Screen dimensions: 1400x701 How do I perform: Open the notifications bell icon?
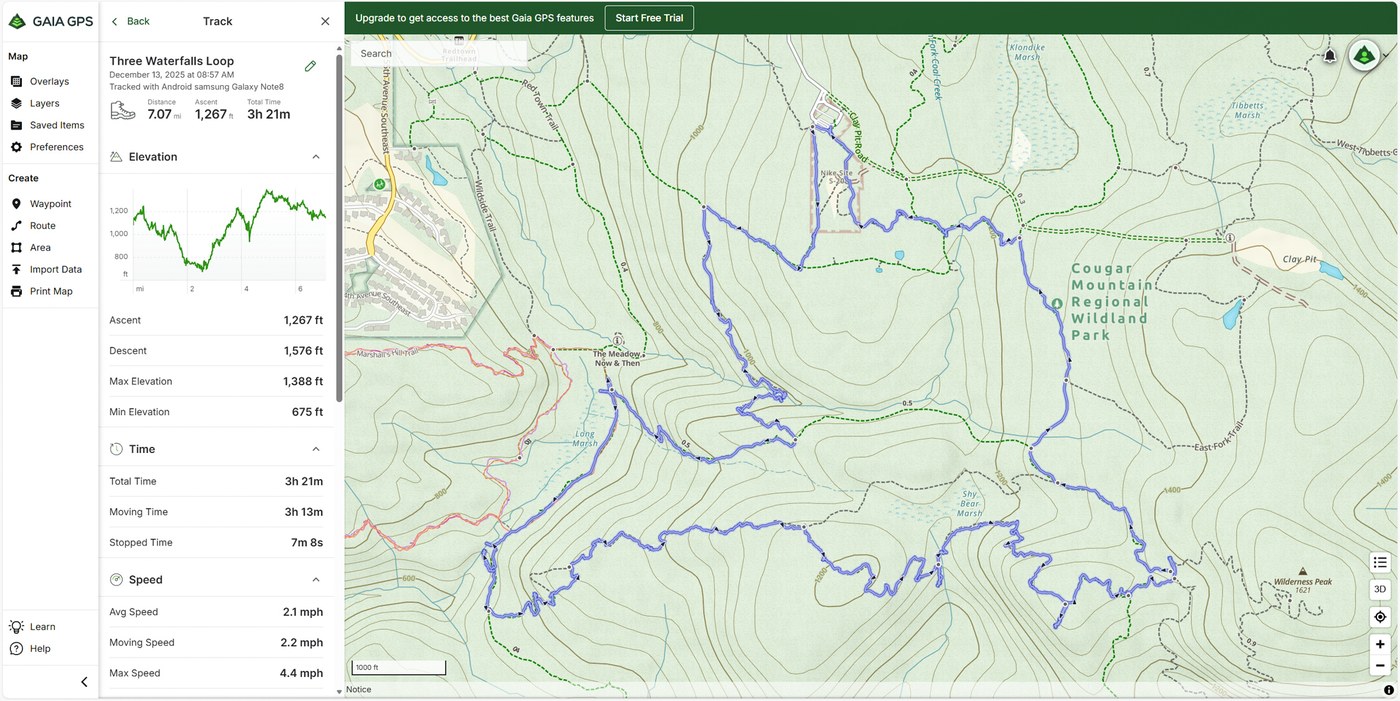pyautogui.click(x=1329, y=56)
